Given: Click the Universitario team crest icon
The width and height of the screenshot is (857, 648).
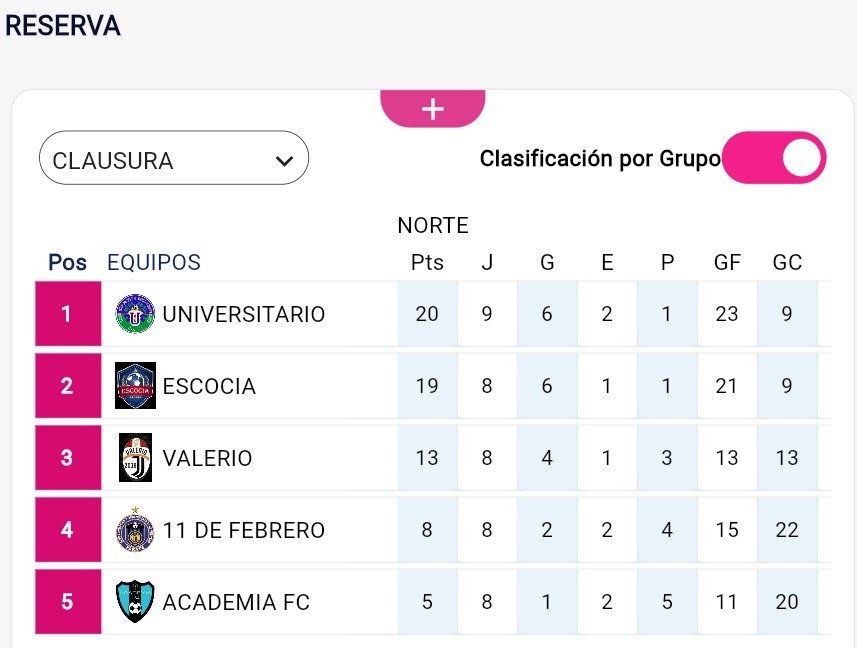Looking at the screenshot, I should (135, 314).
